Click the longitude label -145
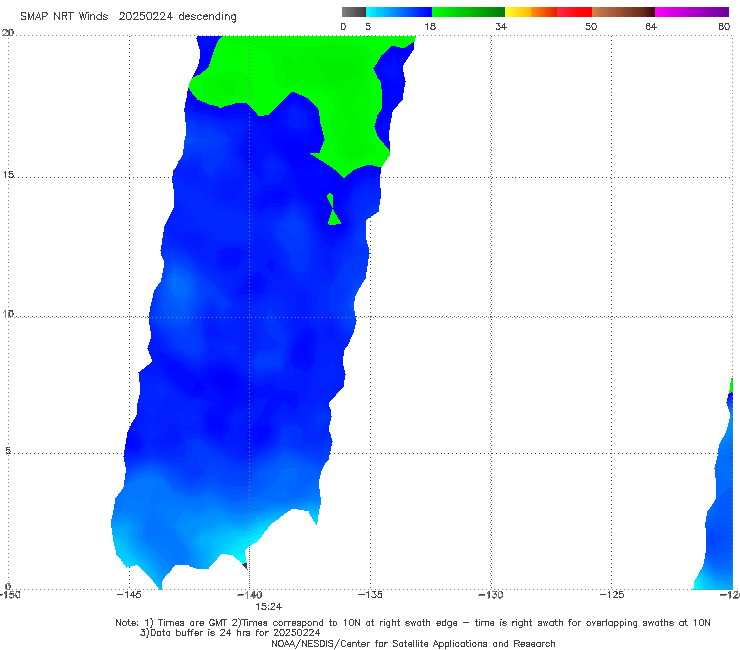The width and height of the screenshot is (740, 650). coord(129,595)
